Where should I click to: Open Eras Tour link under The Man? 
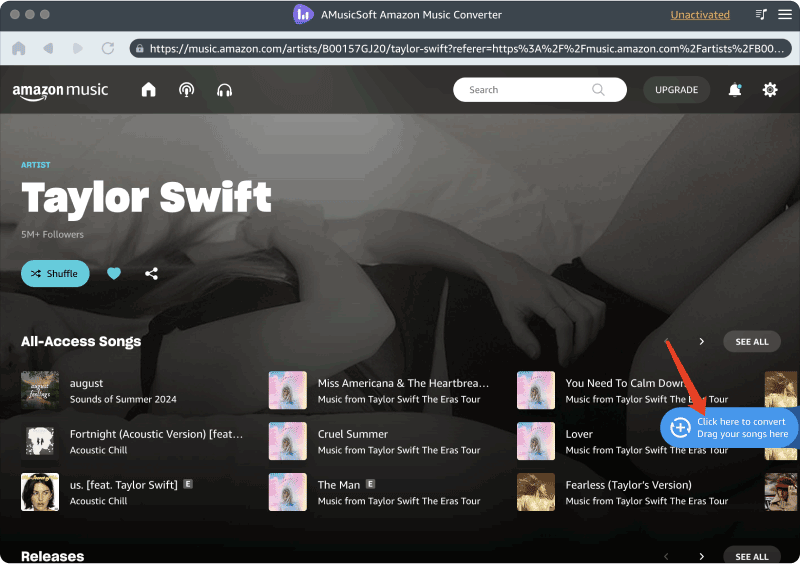399,501
